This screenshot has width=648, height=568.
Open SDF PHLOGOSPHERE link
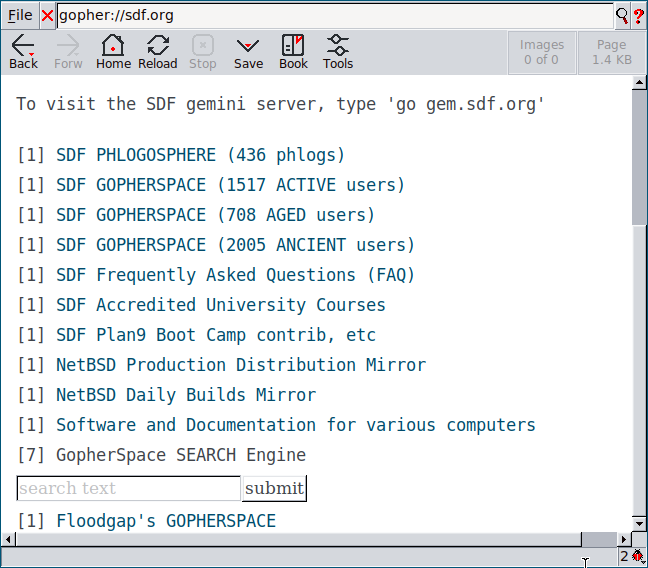pyautogui.click(x=200, y=155)
